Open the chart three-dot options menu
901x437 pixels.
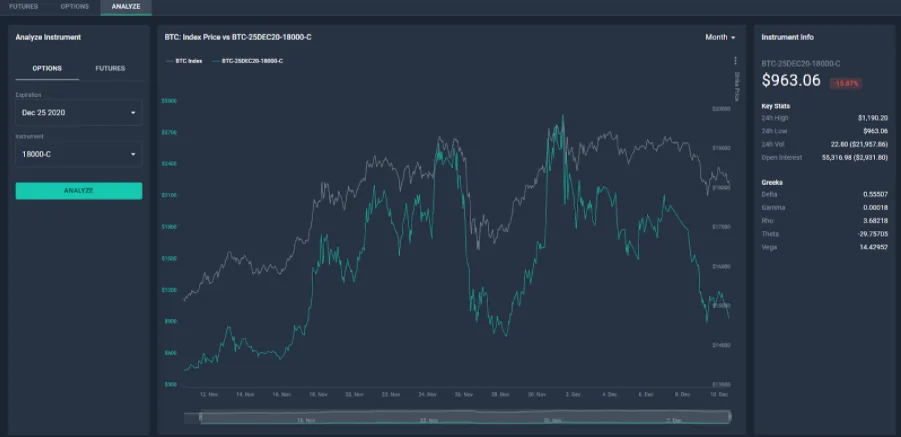(x=735, y=61)
